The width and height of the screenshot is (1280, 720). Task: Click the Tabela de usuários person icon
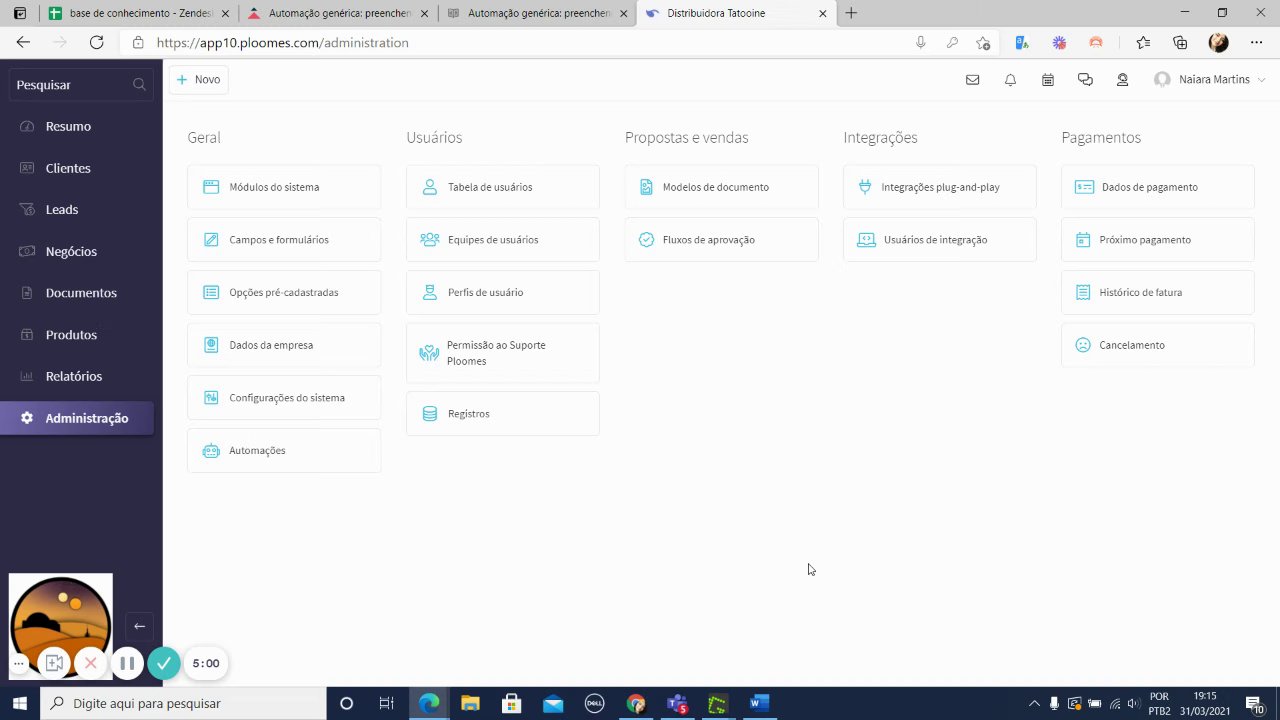point(430,187)
